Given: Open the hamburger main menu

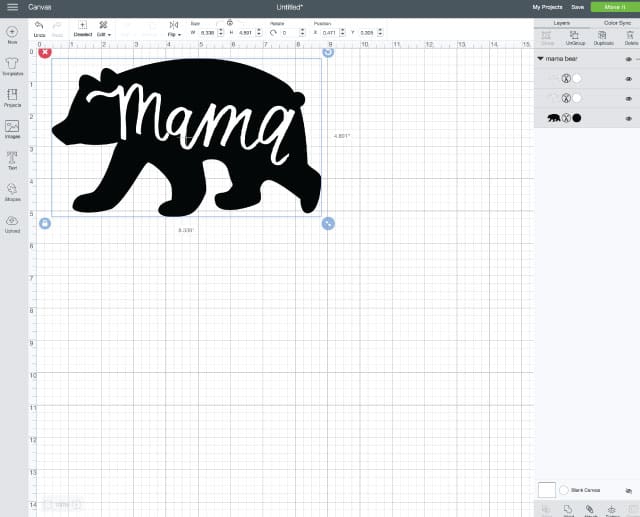Looking at the screenshot, I should [x=13, y=7].
